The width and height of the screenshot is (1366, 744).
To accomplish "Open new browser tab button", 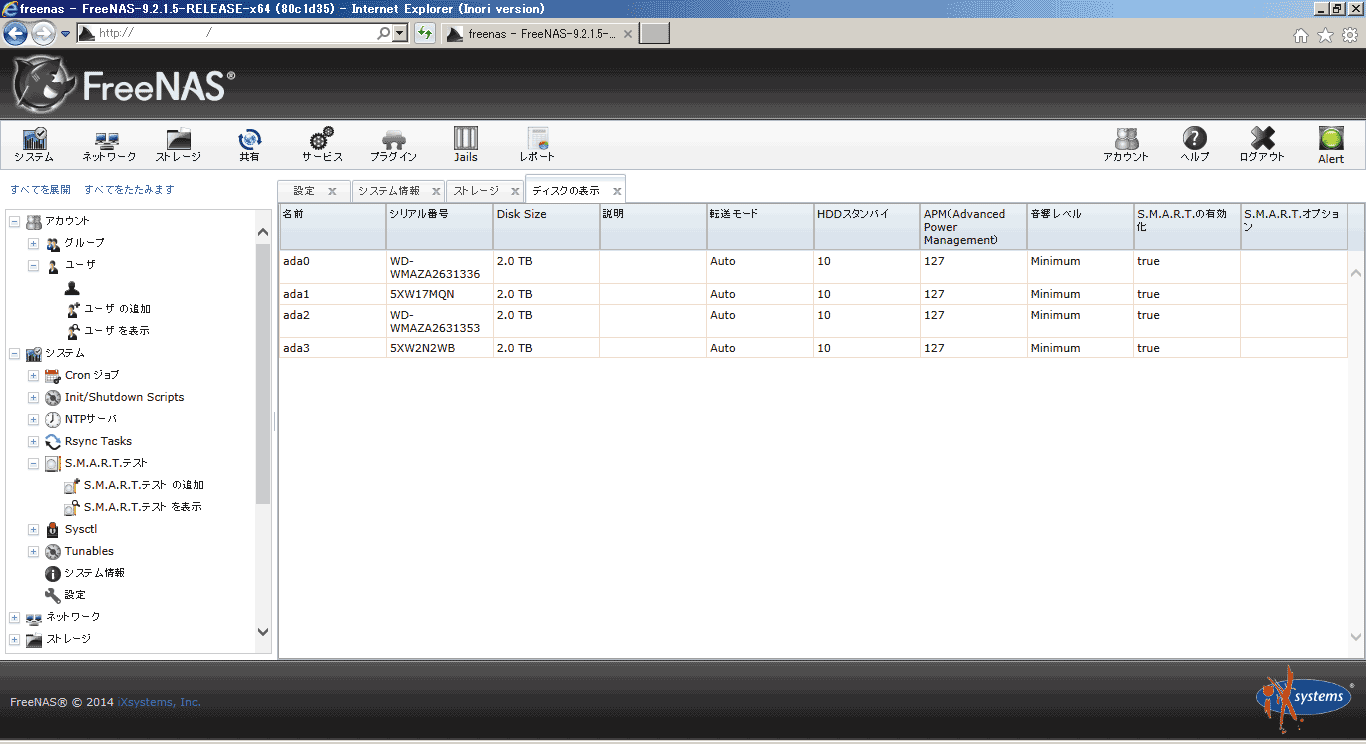I will 654,34.
